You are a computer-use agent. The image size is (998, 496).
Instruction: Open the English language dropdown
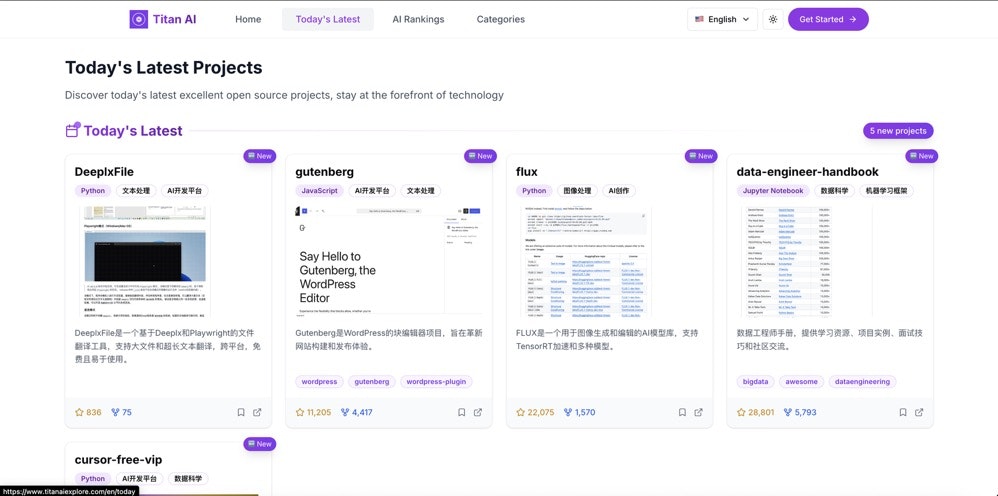[722, 19]
